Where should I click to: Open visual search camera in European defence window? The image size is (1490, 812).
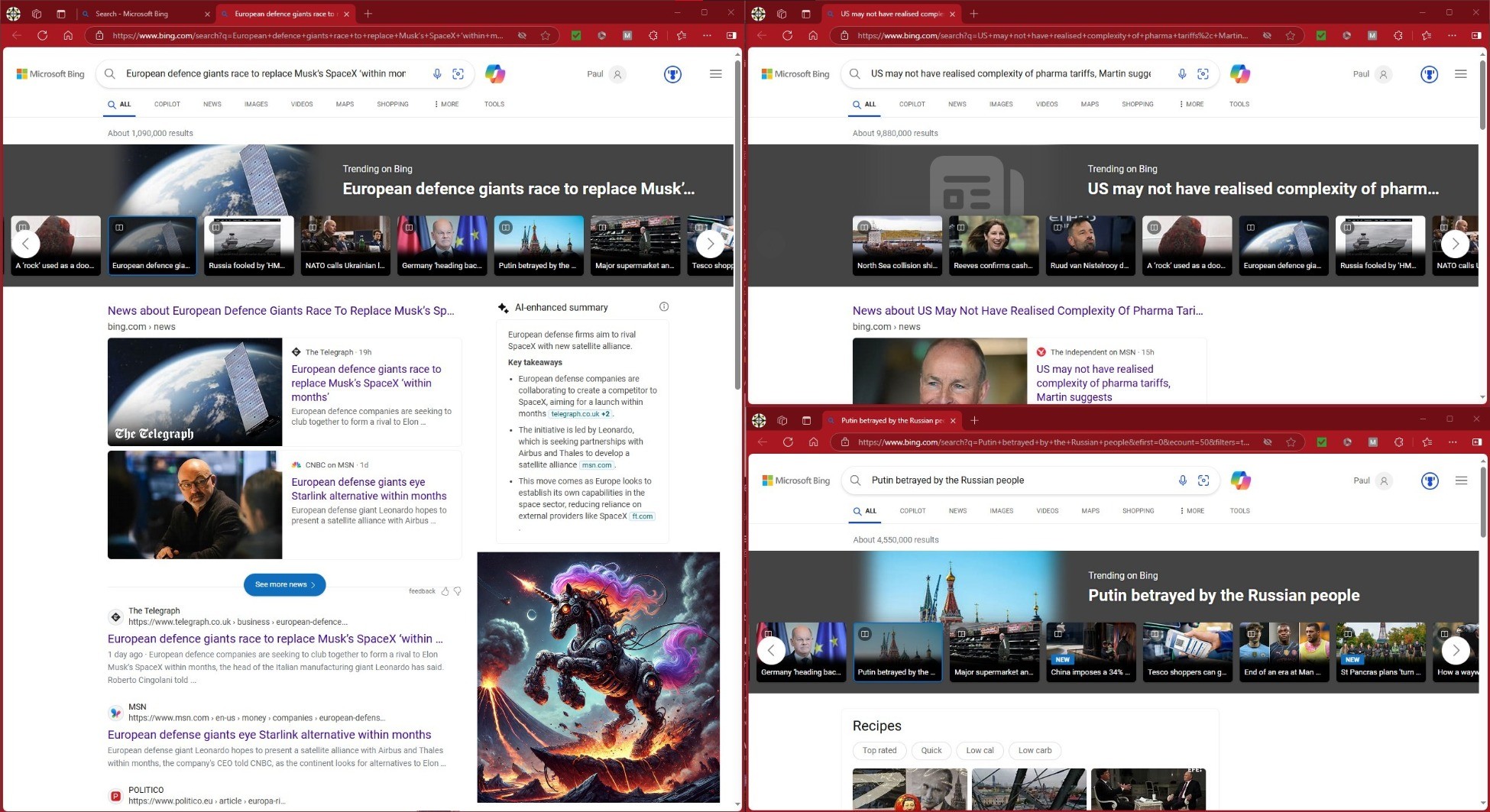click(458, 74)
